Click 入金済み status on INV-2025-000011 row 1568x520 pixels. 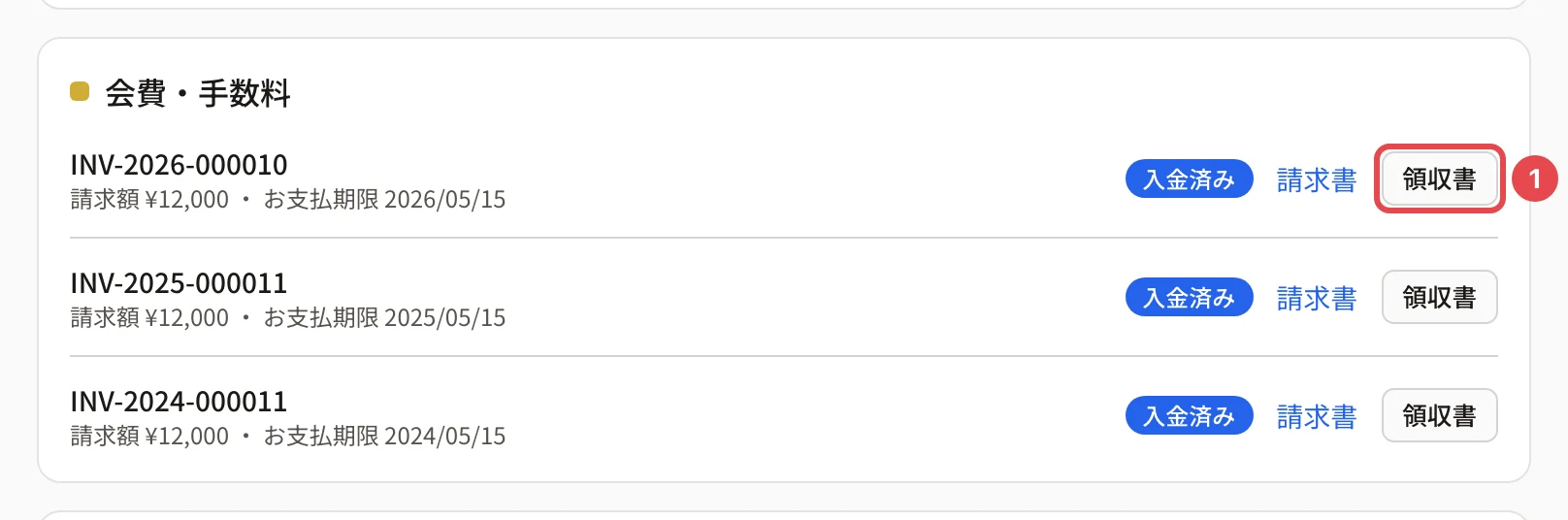pos(1189,298)
